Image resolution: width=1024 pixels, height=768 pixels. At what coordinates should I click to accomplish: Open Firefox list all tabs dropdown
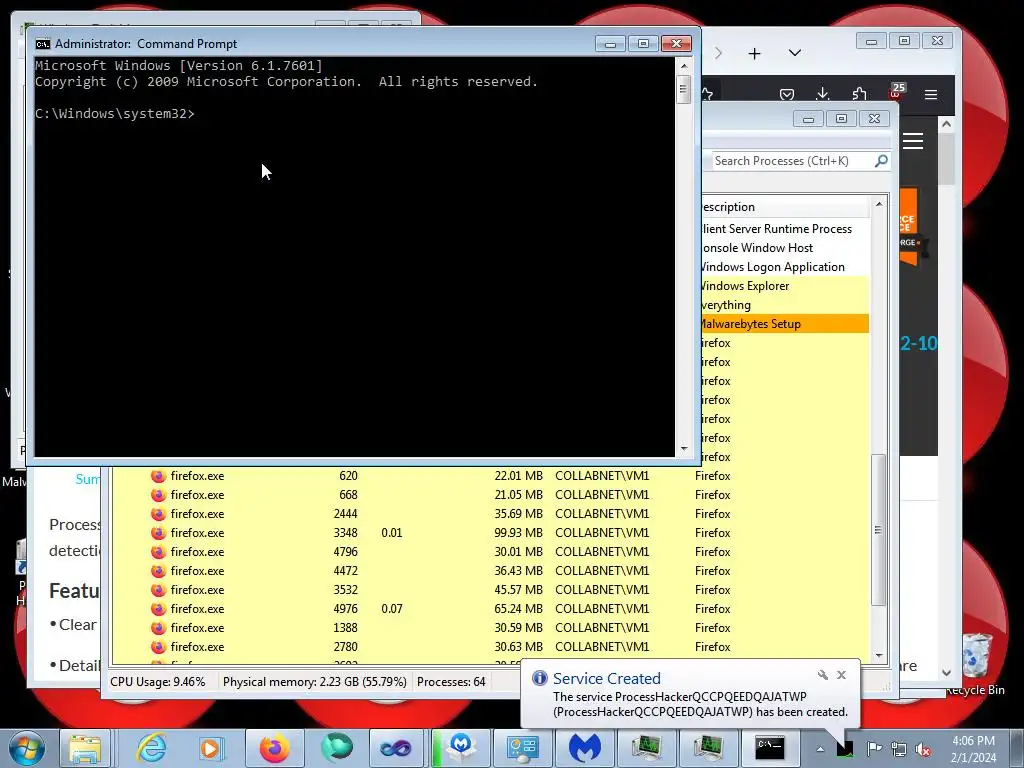(795, 53)
